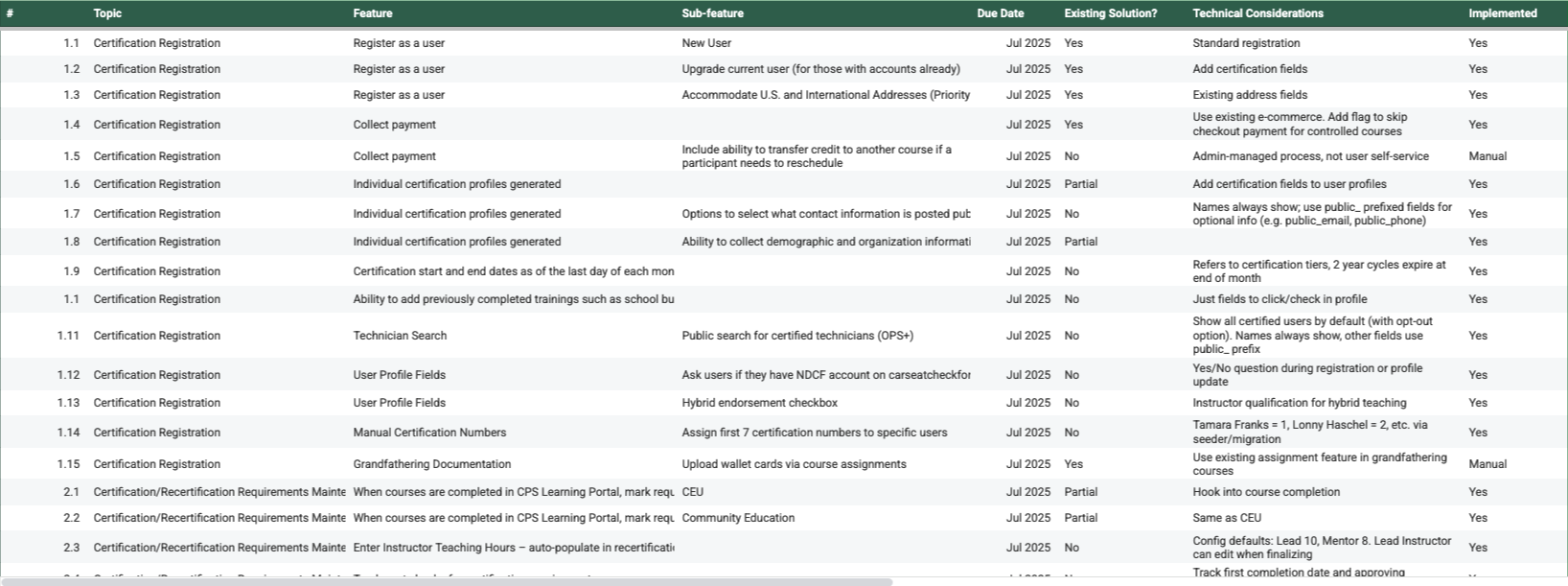This screenshot has width=1568, height=586.
Task: Click 'Yes' implemented value in row 1.13
Action: pyautogui.click(x=1478, y=403)
